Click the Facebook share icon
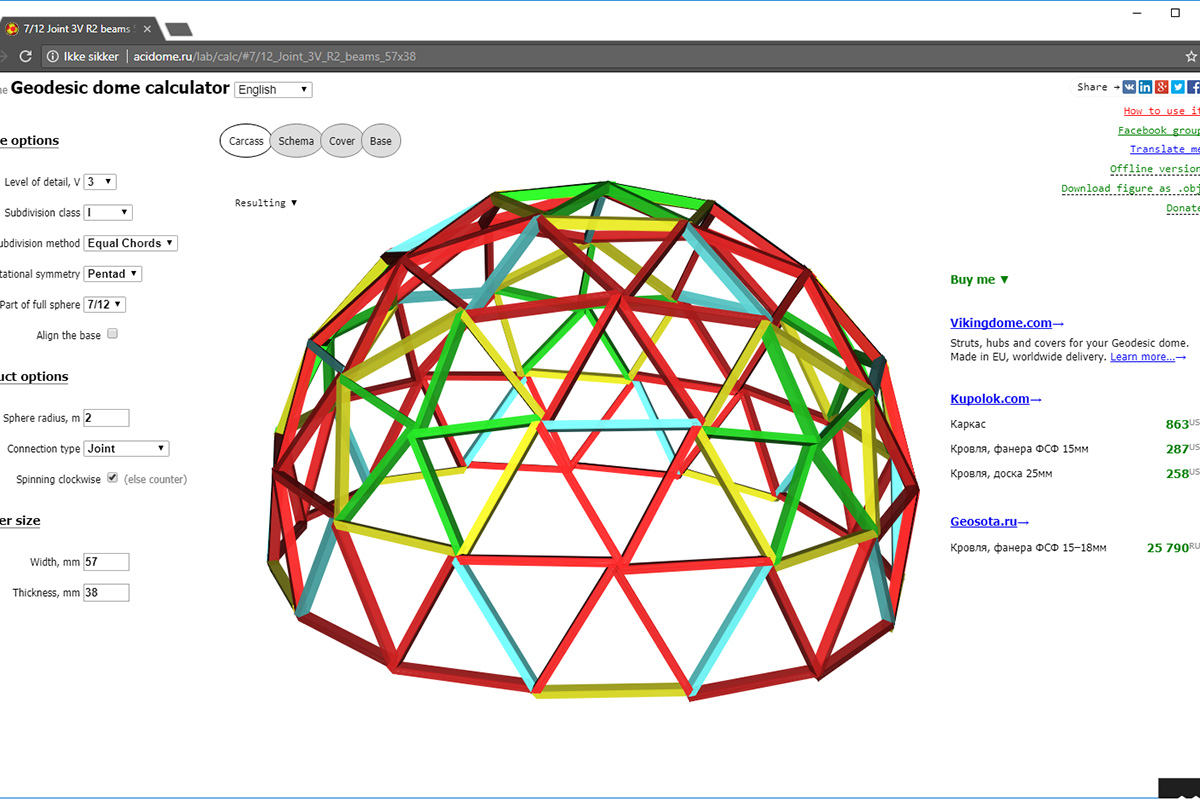 tap(1194, 88)
